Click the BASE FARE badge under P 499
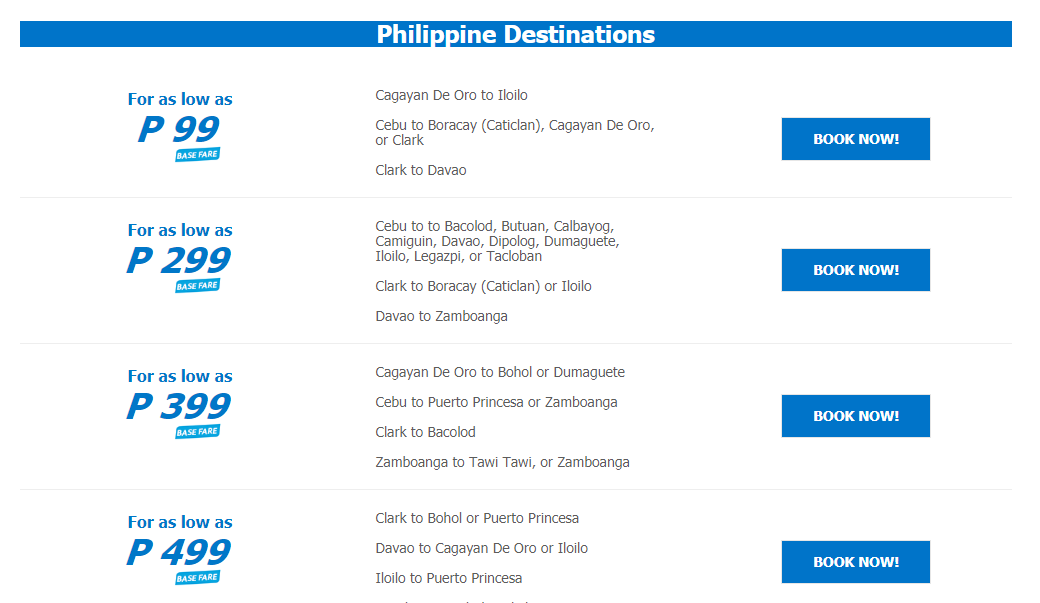Screen dimensions: 1040x603 coord(198,578)
